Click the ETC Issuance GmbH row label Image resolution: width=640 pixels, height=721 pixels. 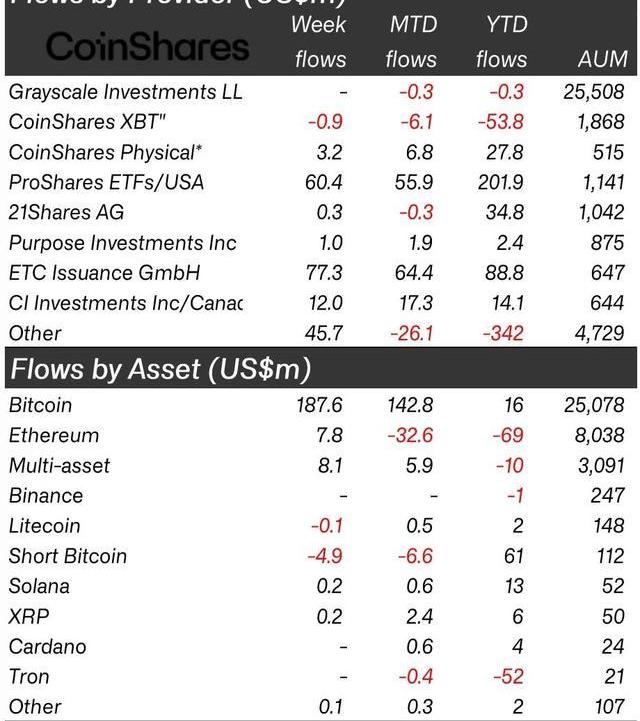pos(105,272)
